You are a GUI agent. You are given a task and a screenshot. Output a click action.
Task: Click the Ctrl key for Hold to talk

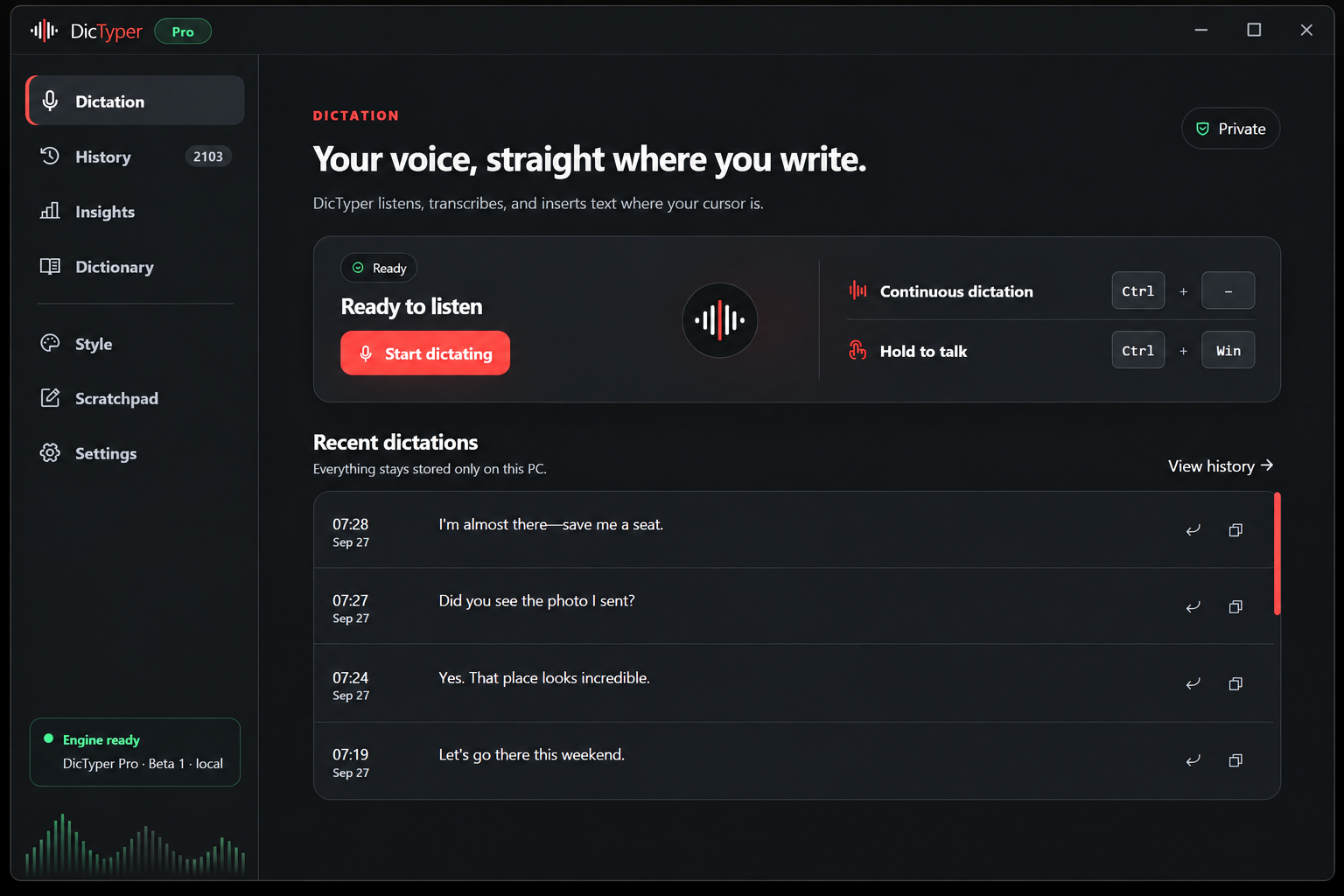coord(1137,350)
